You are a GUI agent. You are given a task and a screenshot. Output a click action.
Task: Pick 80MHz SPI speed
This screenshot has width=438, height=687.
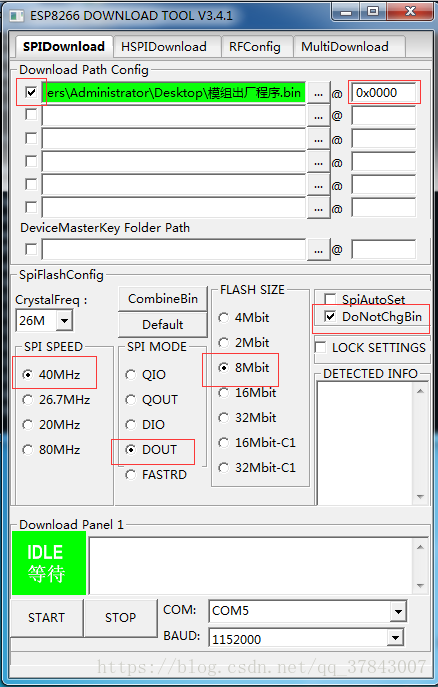point(52,450)
